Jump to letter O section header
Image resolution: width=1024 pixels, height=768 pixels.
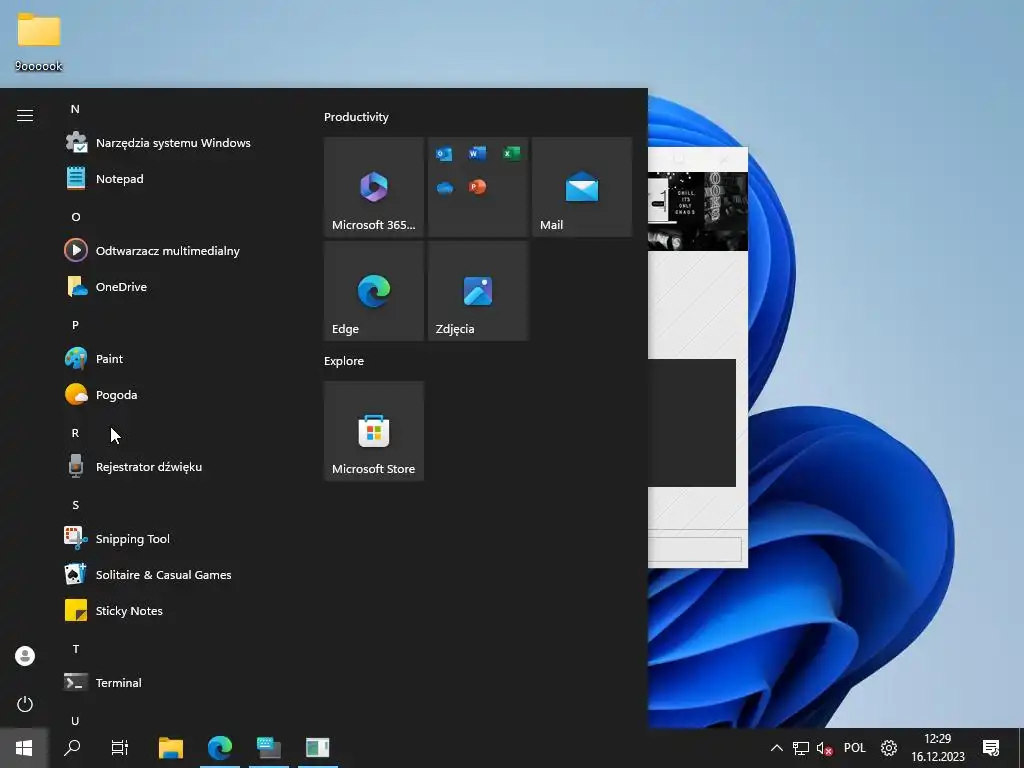point(76,217)
